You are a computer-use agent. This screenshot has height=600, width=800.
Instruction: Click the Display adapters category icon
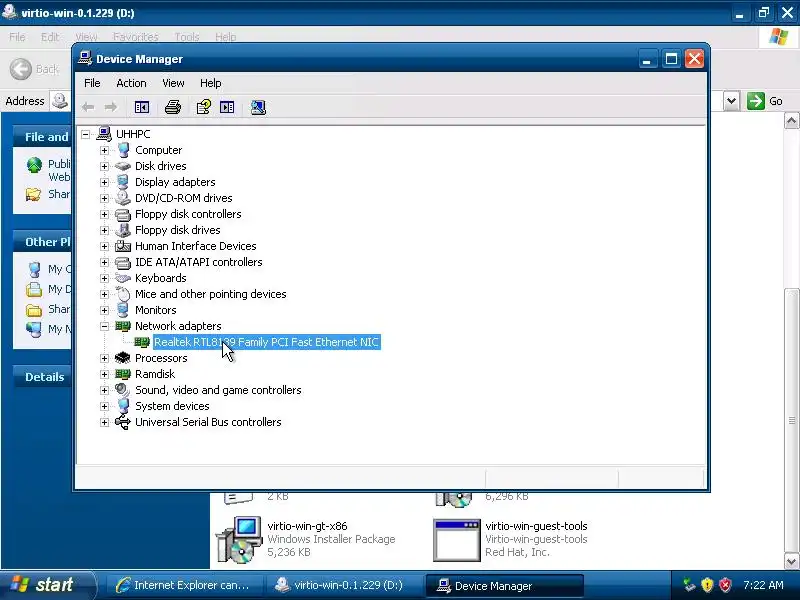click(x=123, y=182)
